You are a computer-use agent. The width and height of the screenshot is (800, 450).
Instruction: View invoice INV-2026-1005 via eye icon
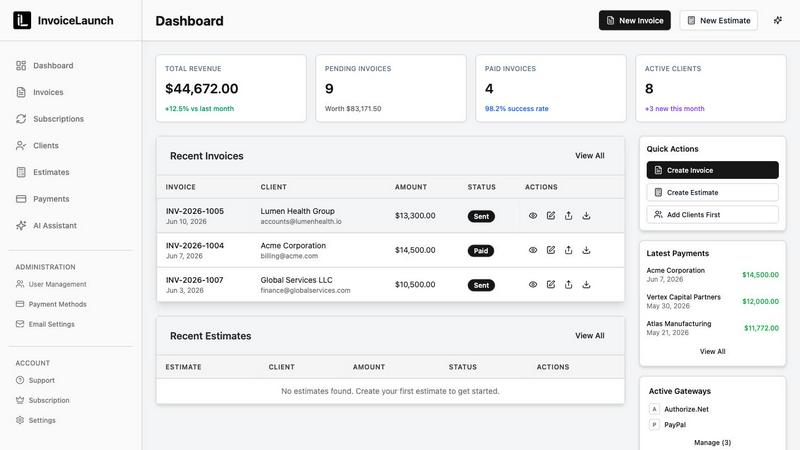point(533,216)
